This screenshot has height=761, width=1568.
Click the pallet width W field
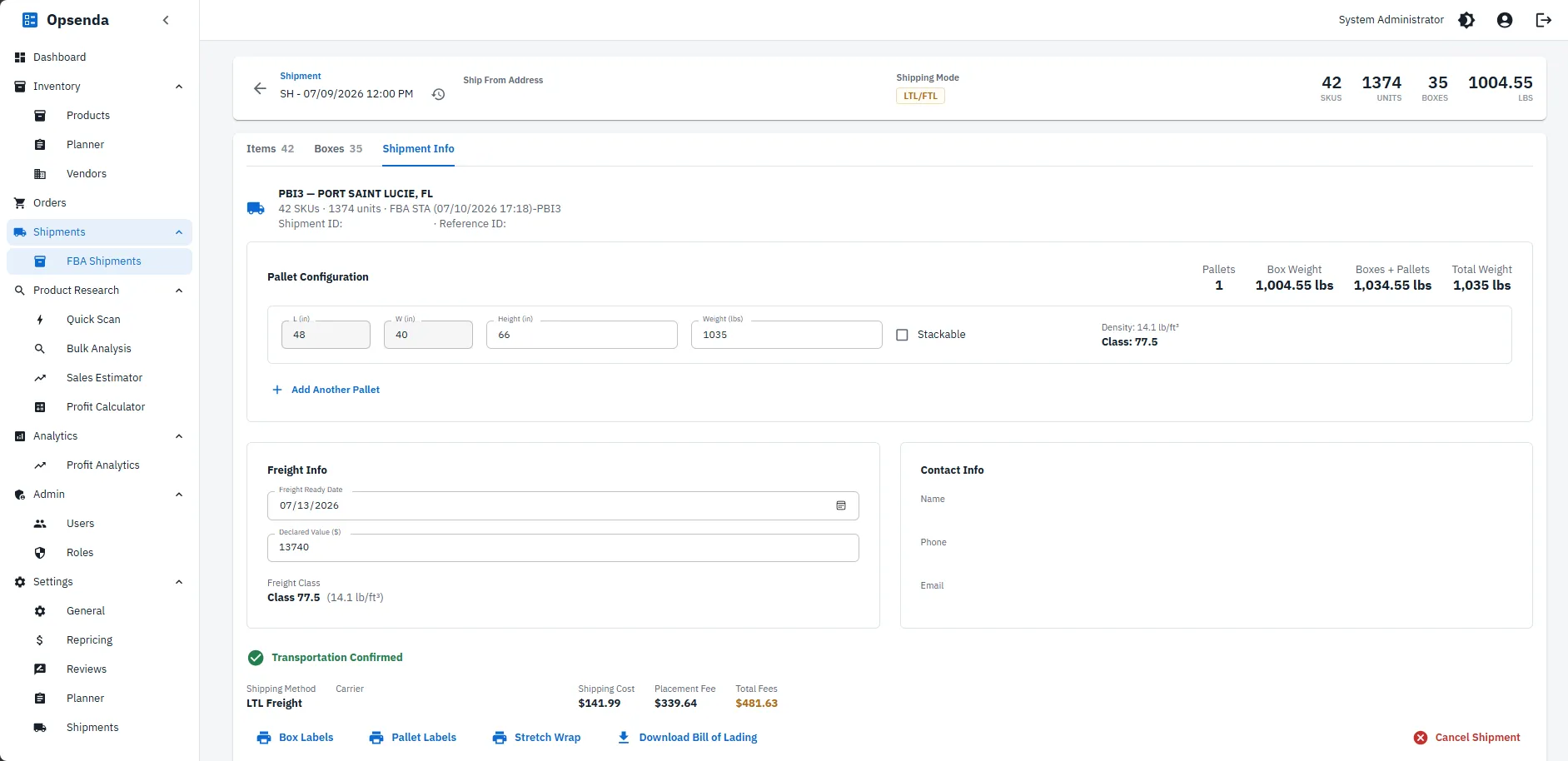[x=428, y=335]
